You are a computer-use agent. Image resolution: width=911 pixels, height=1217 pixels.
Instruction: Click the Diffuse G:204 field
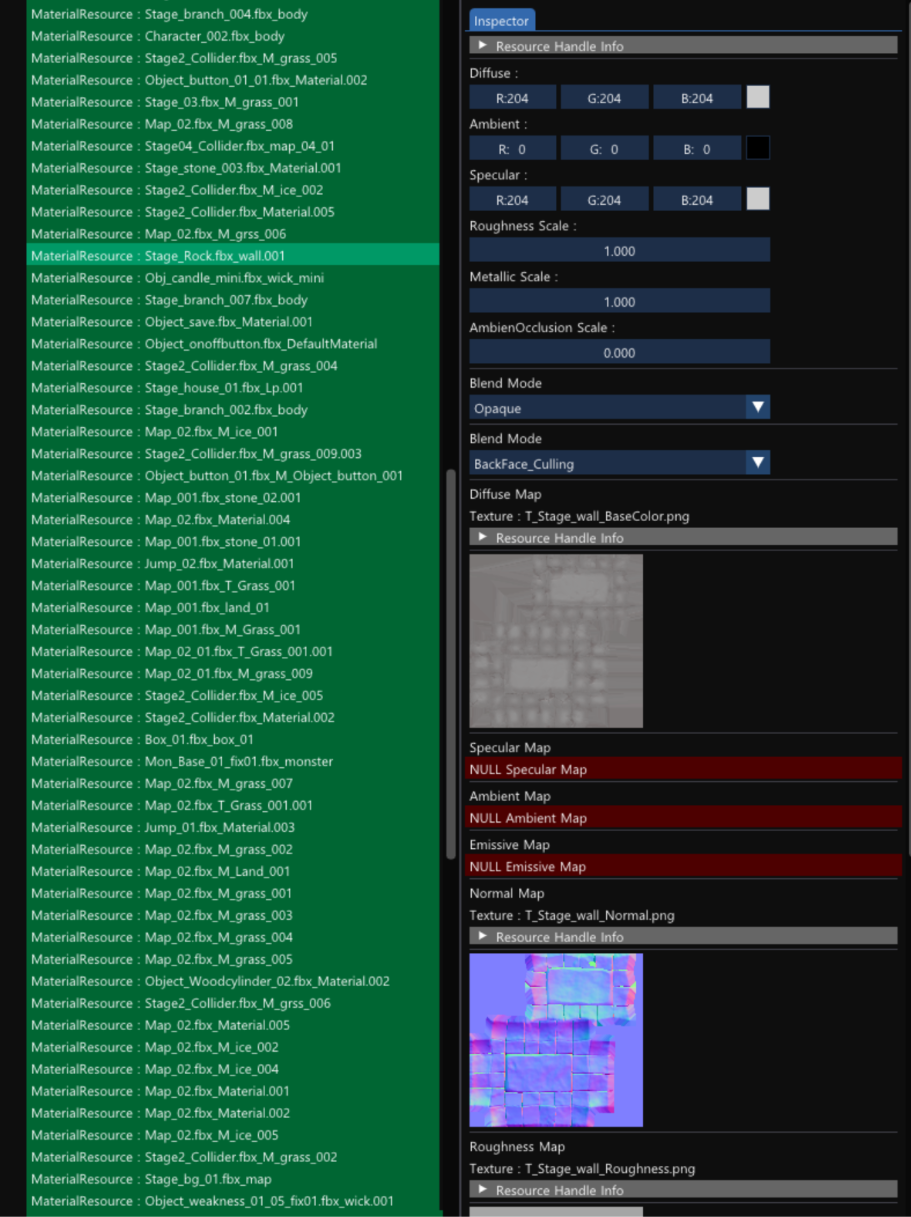(x=605, y=97)
